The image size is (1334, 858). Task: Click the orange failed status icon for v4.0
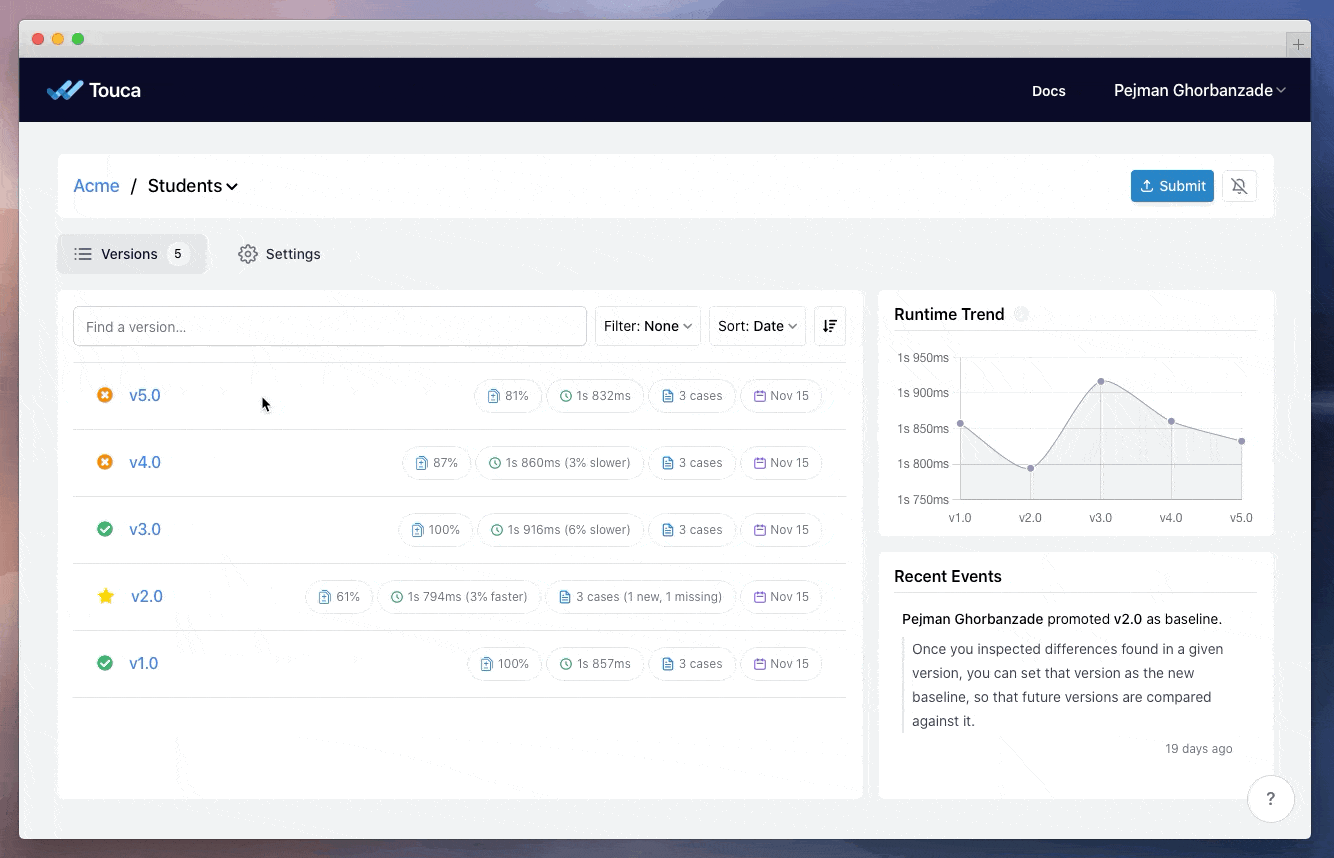tap(105, 462)
